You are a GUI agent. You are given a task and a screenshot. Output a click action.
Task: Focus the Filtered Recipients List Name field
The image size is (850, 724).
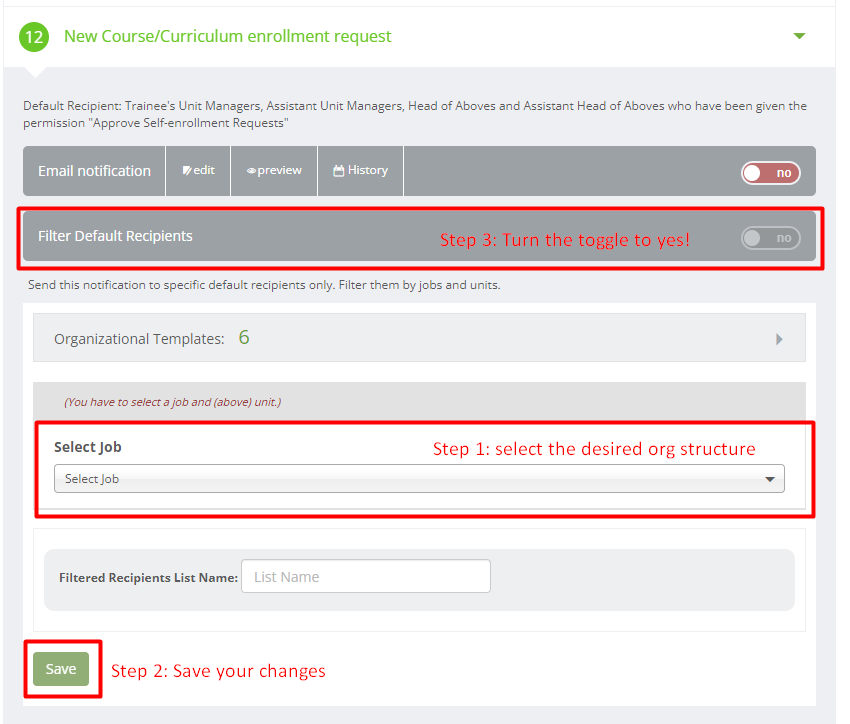click(366, 576)
